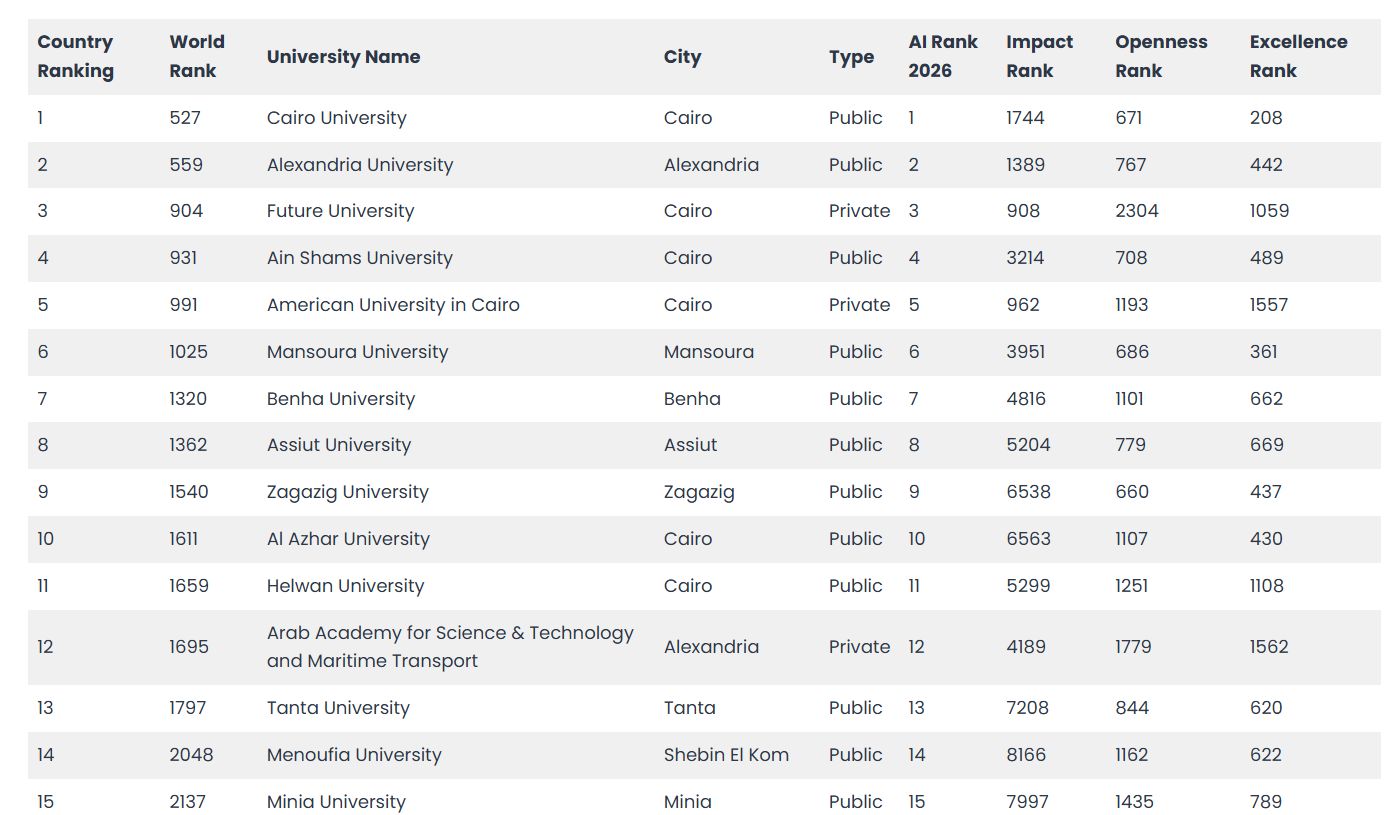This screenshot has height=815, width=1385.
Task: Click the Cairo University name
Action: (336, 118)
